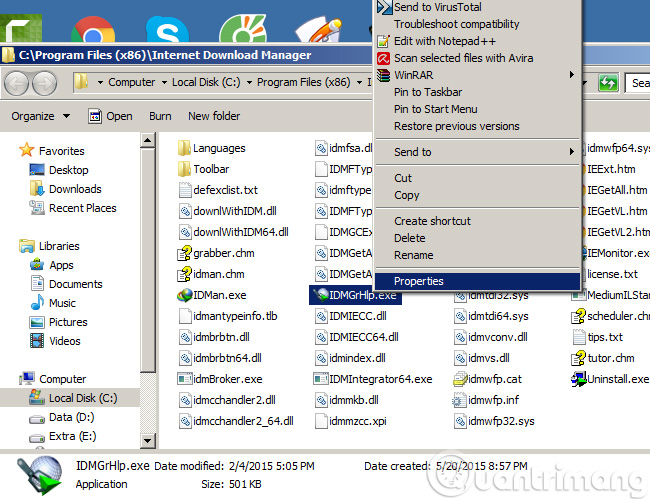Expand the WinRAR submenu arrow
Screen dimensions: 650x500
point(572,75)
